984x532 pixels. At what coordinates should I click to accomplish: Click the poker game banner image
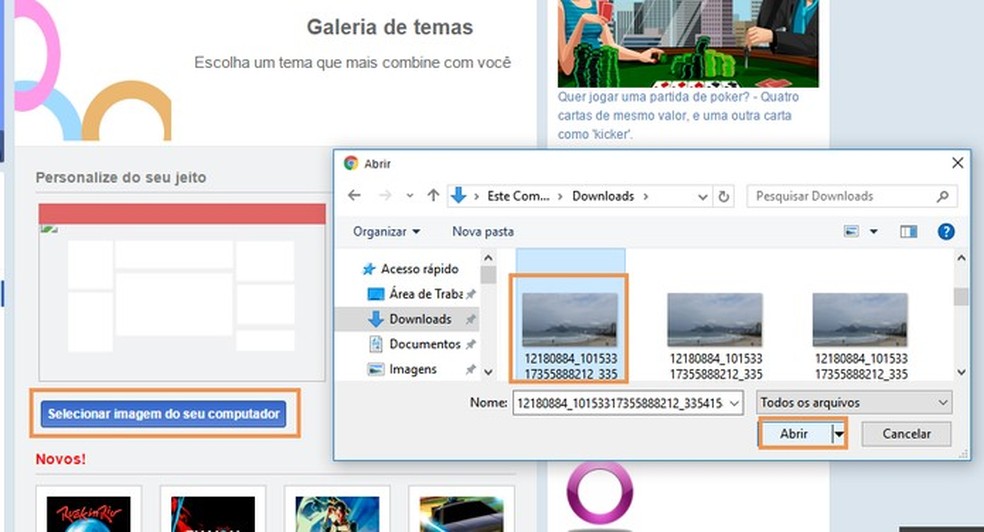(x=688, y=43)
